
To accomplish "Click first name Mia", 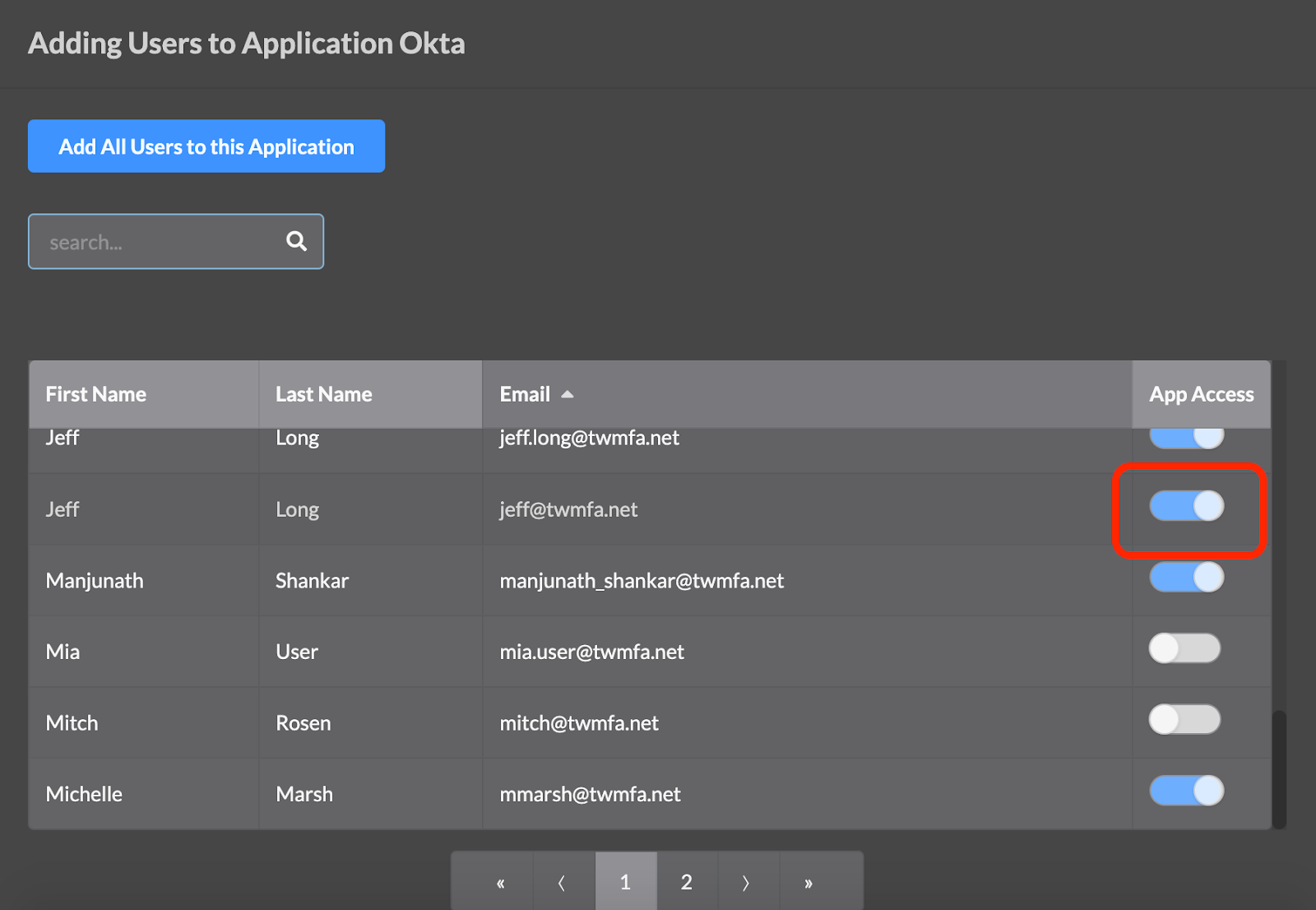I will click(63, 652).
